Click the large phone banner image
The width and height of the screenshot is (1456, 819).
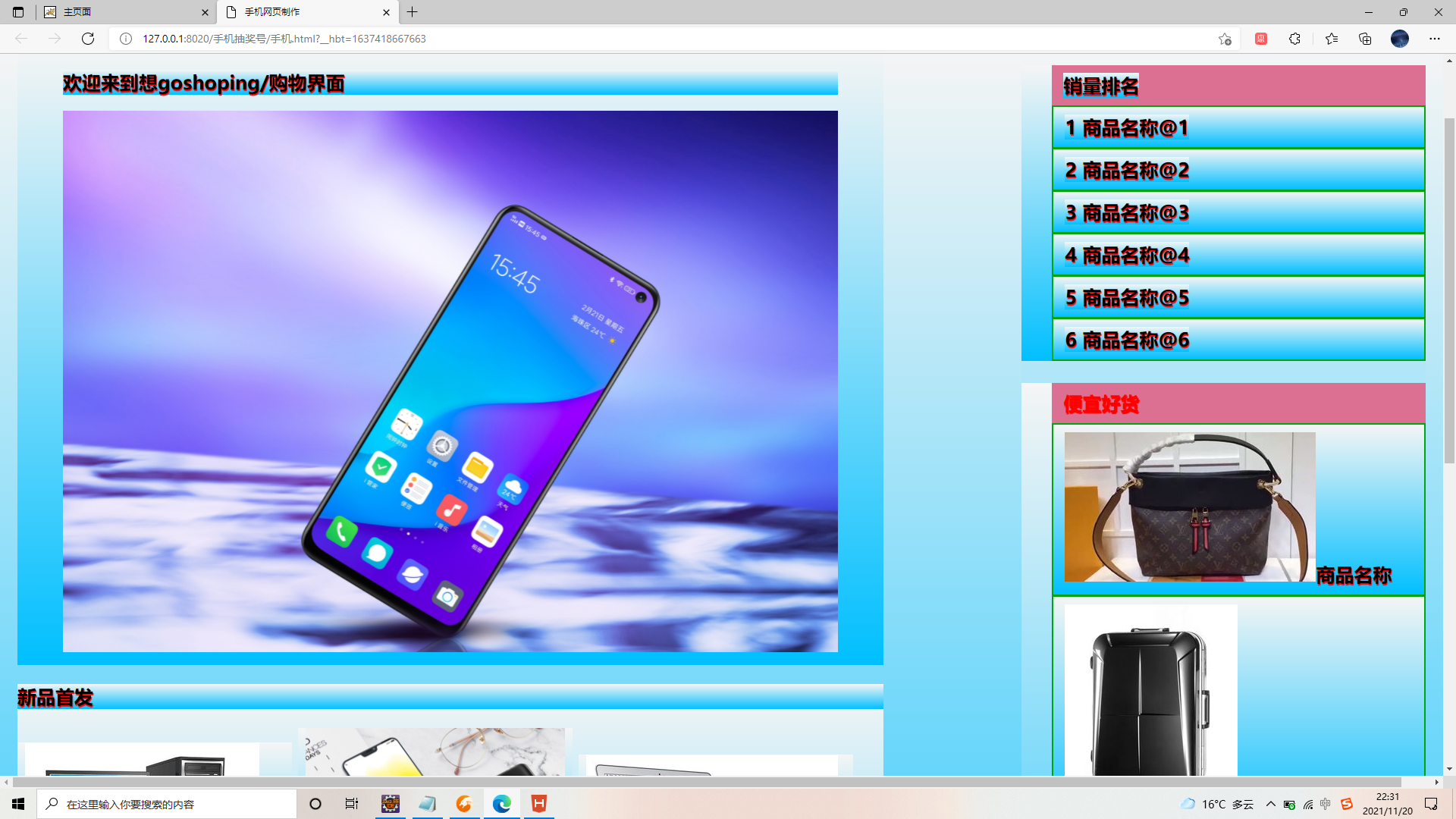click(x=450, y=381)
